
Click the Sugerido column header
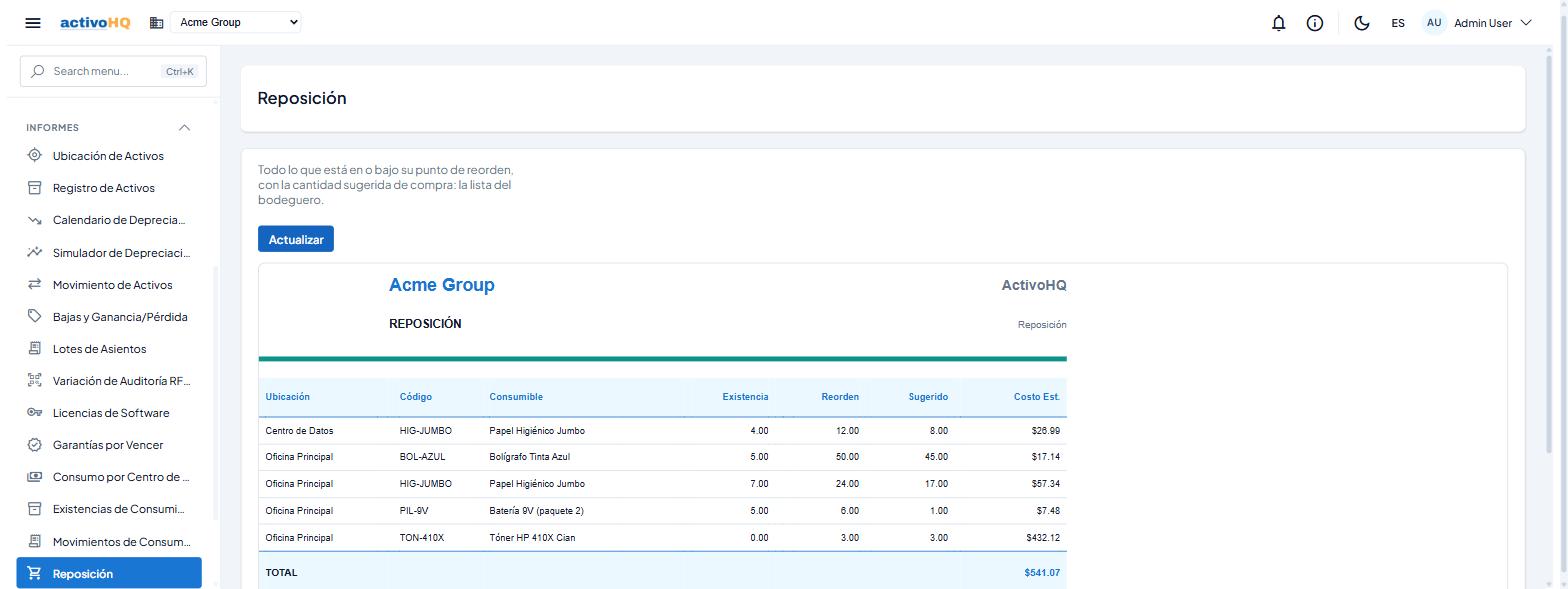pos(928,397)
